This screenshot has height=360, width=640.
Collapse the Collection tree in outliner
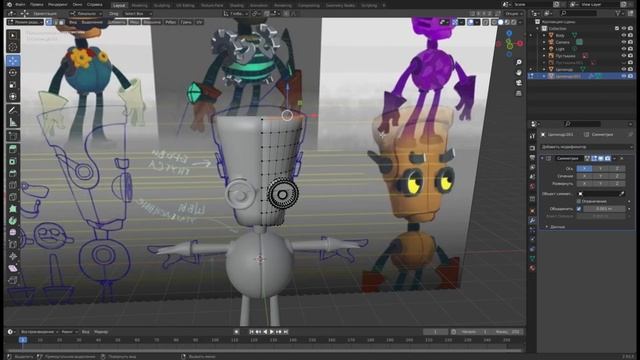point(538,29)
